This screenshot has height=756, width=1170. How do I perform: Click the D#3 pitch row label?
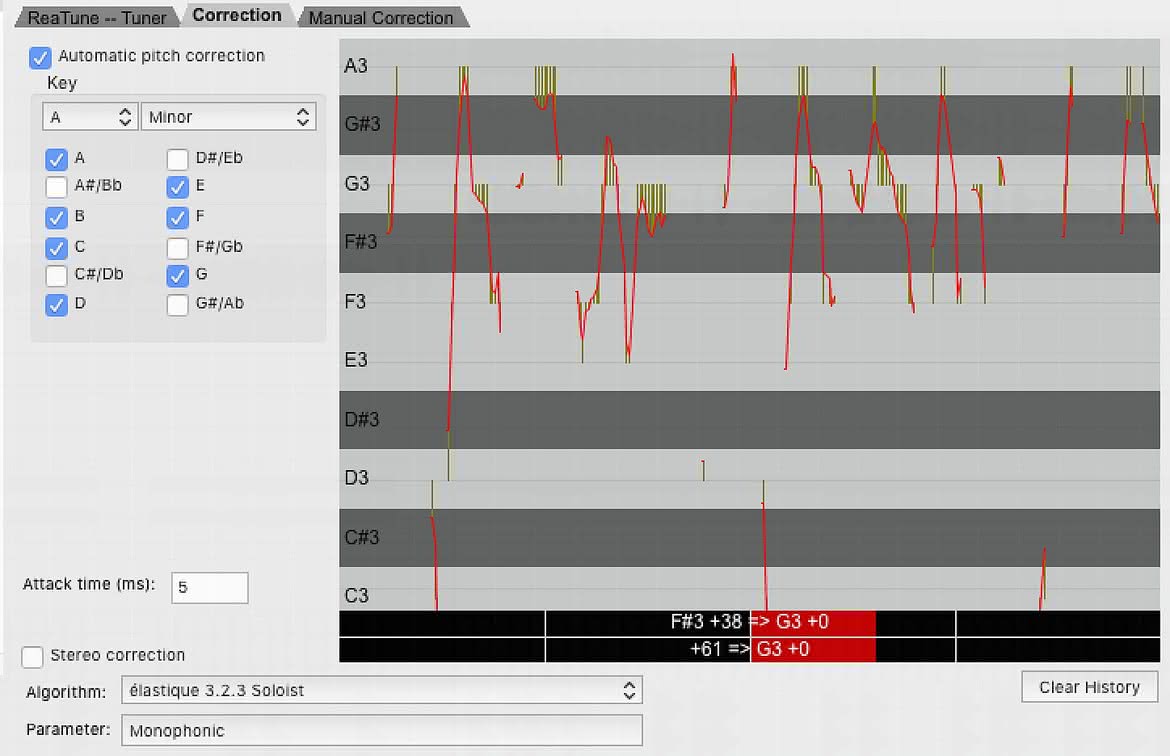pyautogui.click(x=362, y=419)
